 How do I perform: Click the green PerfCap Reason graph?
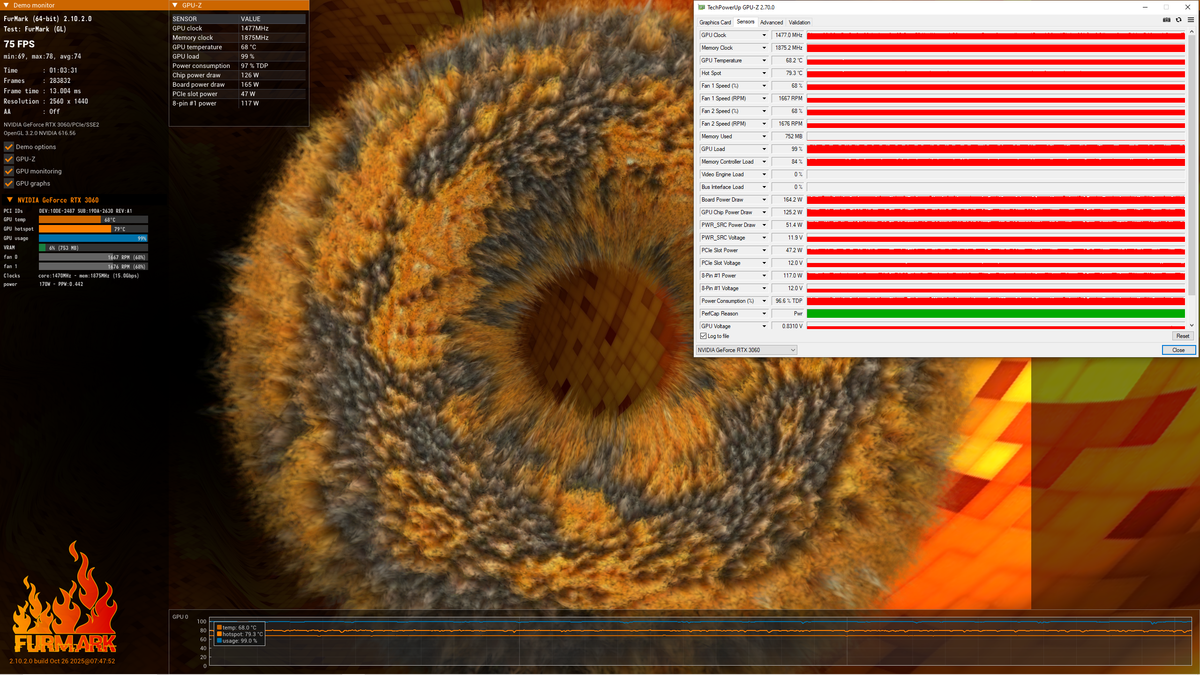(995, 313)
